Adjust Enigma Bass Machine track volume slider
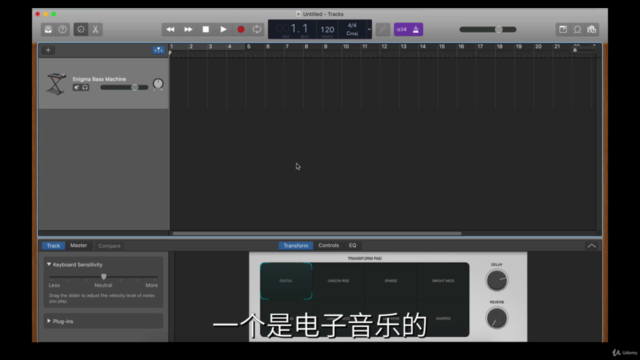The image size is (640, 360). (124, 87)
